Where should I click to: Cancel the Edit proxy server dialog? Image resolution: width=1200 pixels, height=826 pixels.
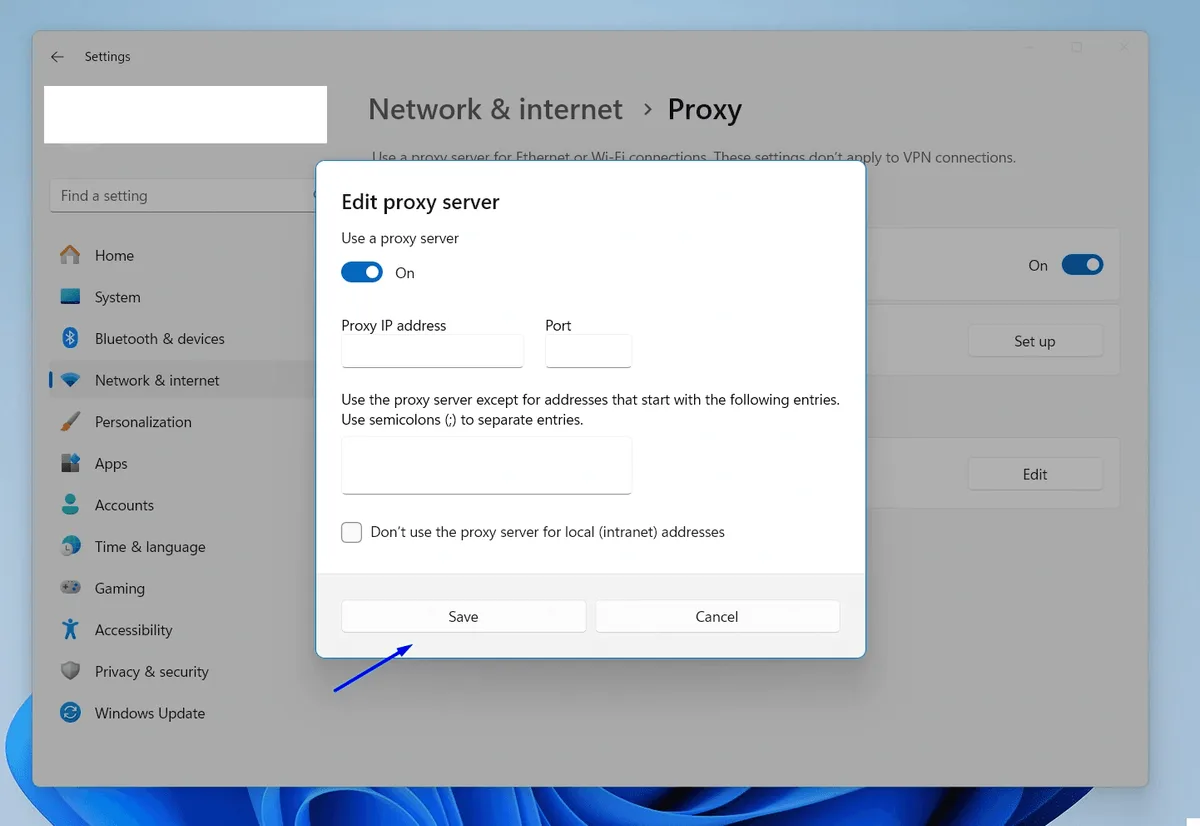coord(717,616)
